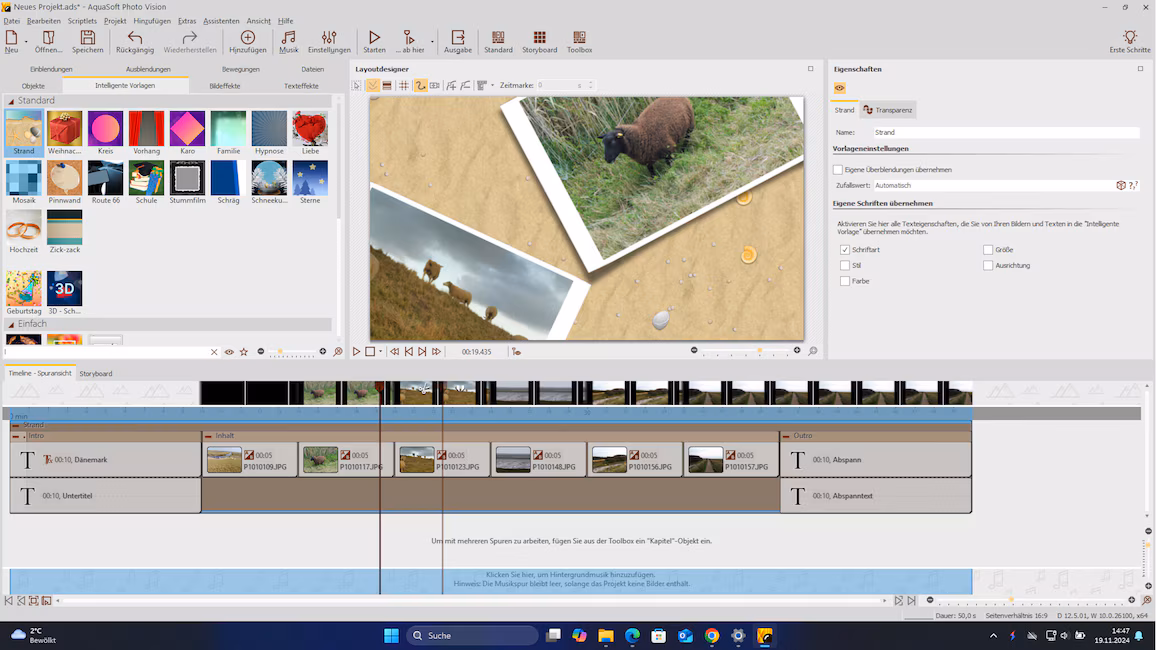Collapse the Standard templates group
Viewport: 1156px width, 650px height.
tap(11, 101)
